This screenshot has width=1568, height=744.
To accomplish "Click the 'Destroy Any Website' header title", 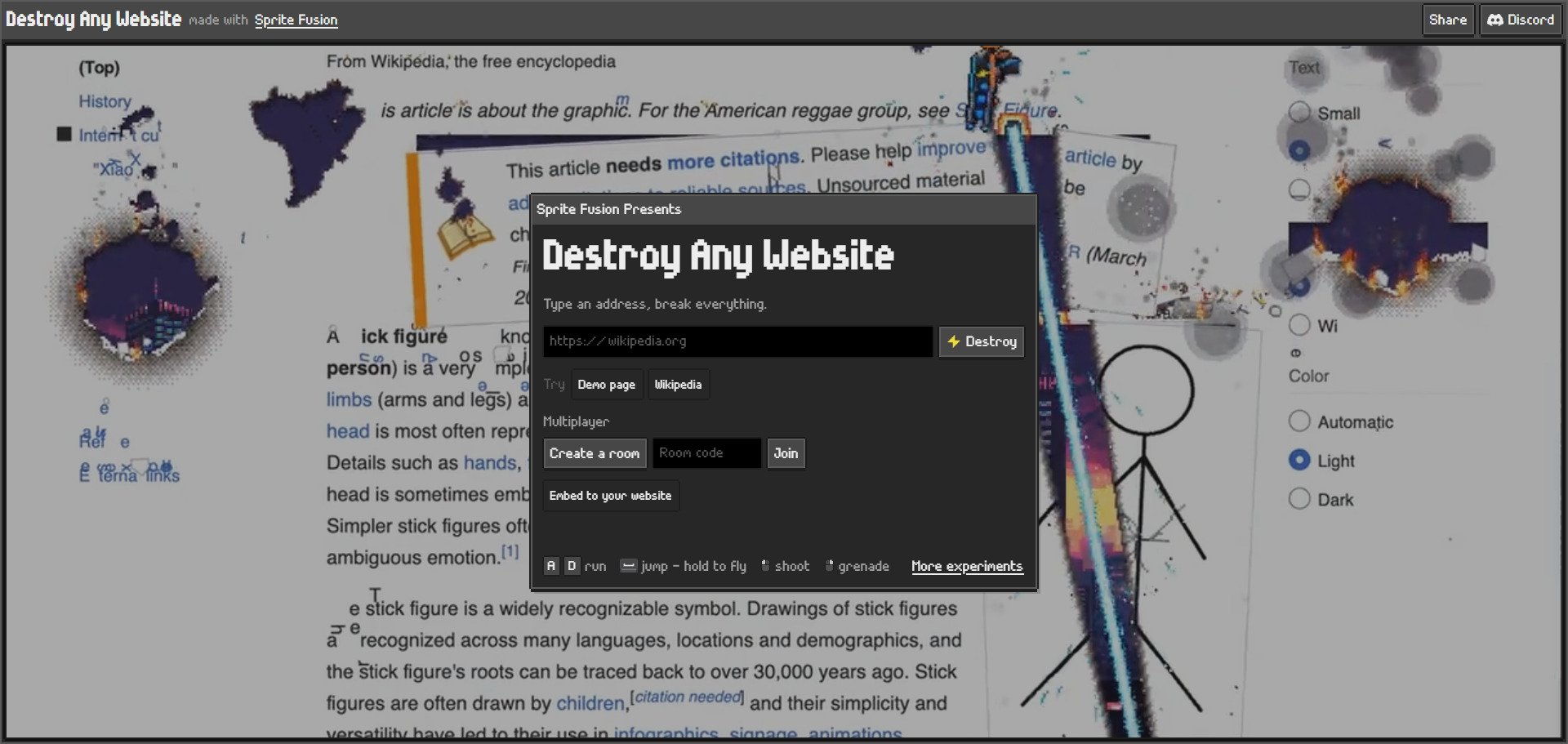I will click(93, 19).
